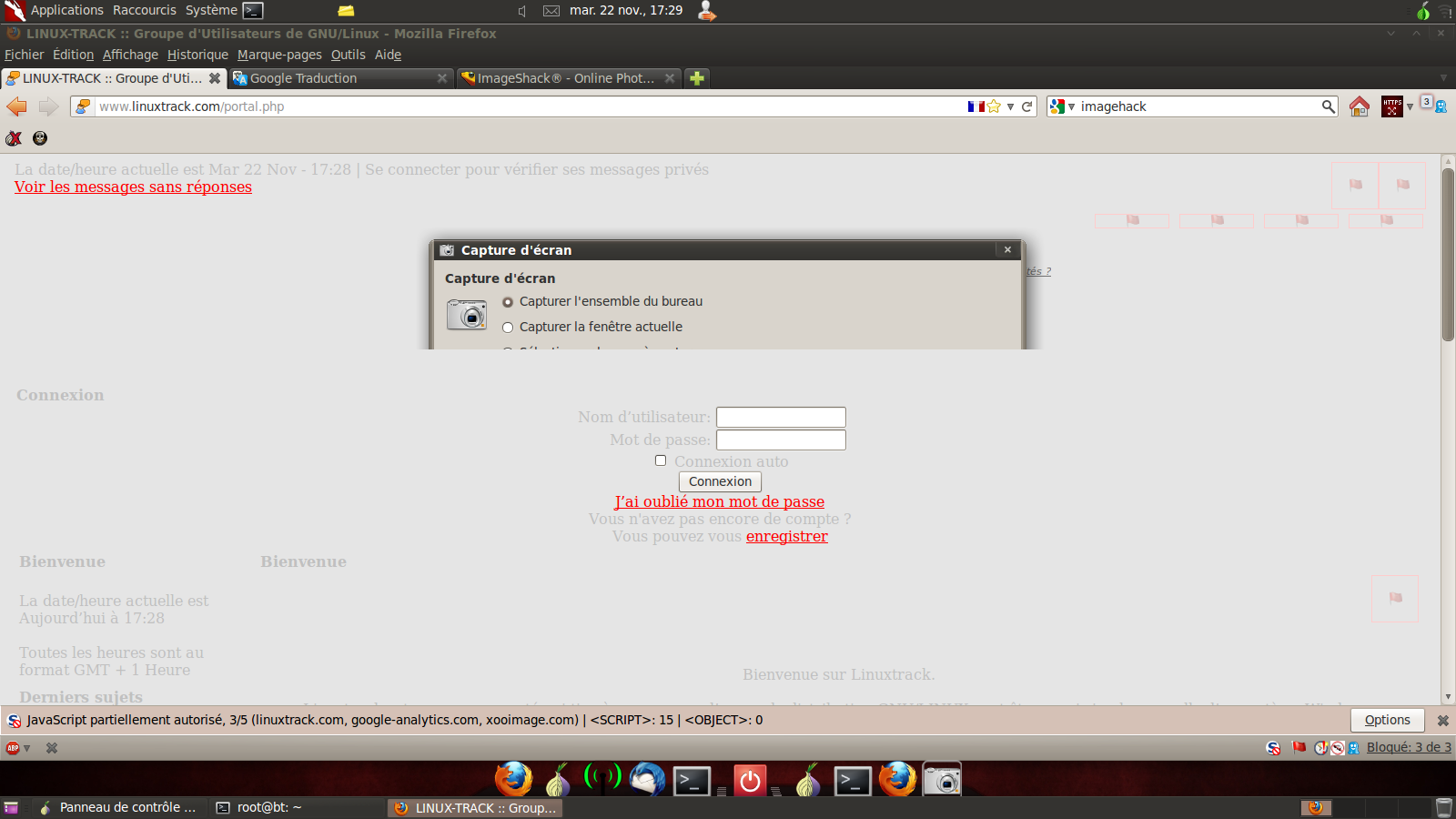The width and height of the screenshot is (1456, 819).
Task: Click the NoScript icon in the add-on bar
Action: pyautogui.click(x=1273, y=747)
